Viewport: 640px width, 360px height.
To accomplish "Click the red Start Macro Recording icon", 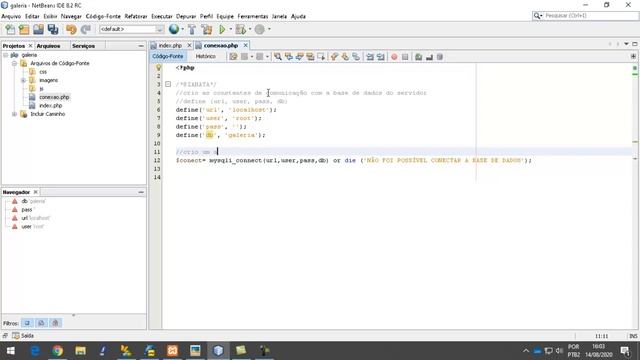I will [x=394, y=57].
